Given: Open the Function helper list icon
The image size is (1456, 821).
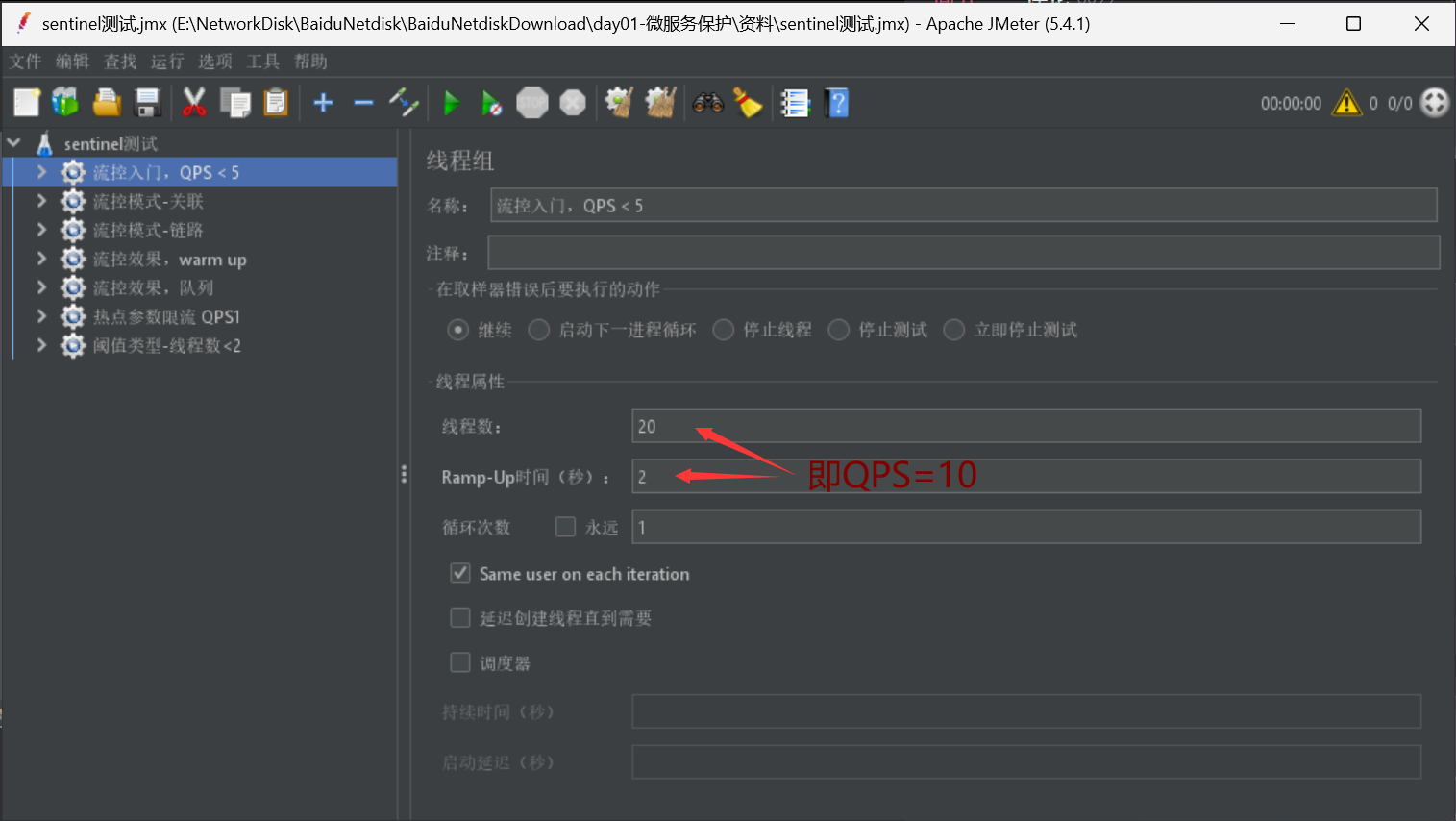Looking at the screenshot, I should (x=795, y=102).
